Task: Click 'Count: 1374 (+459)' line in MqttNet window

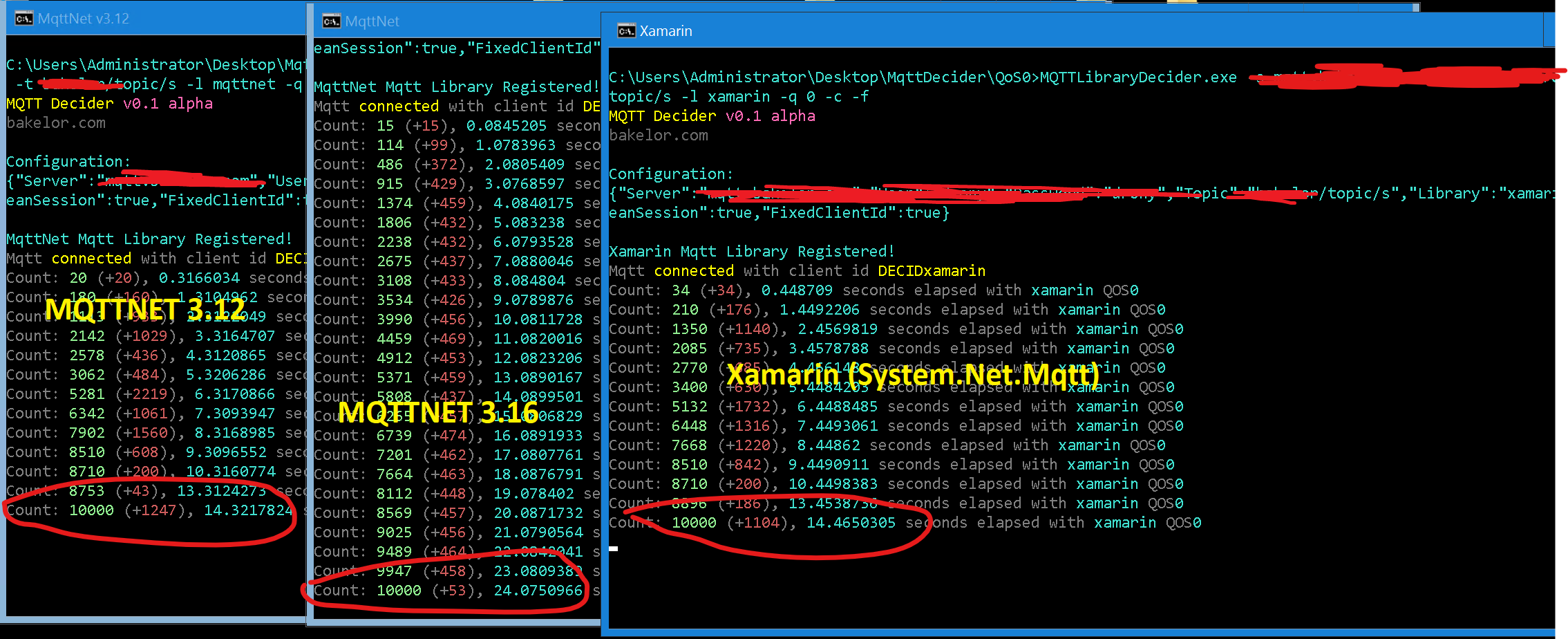Action: (457, 203)
